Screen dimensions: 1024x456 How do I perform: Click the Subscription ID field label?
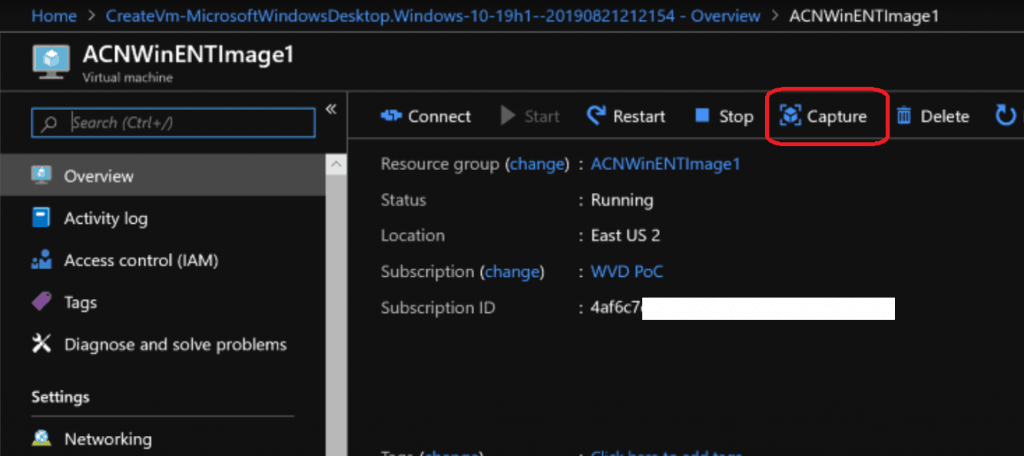coord(438,307)
